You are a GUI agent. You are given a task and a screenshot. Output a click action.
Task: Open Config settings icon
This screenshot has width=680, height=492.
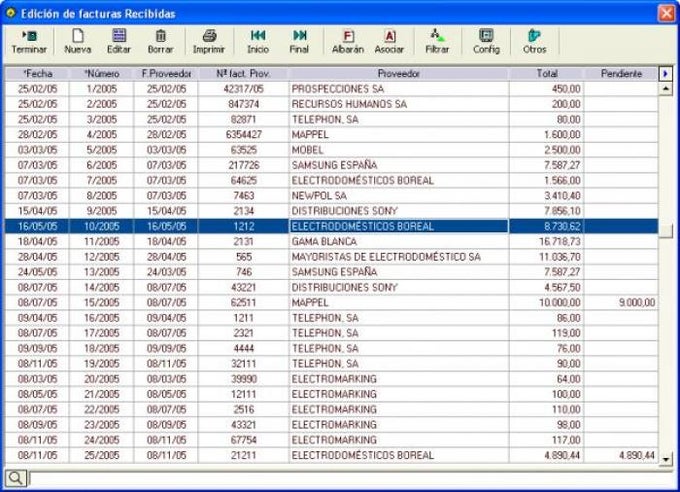487,42
